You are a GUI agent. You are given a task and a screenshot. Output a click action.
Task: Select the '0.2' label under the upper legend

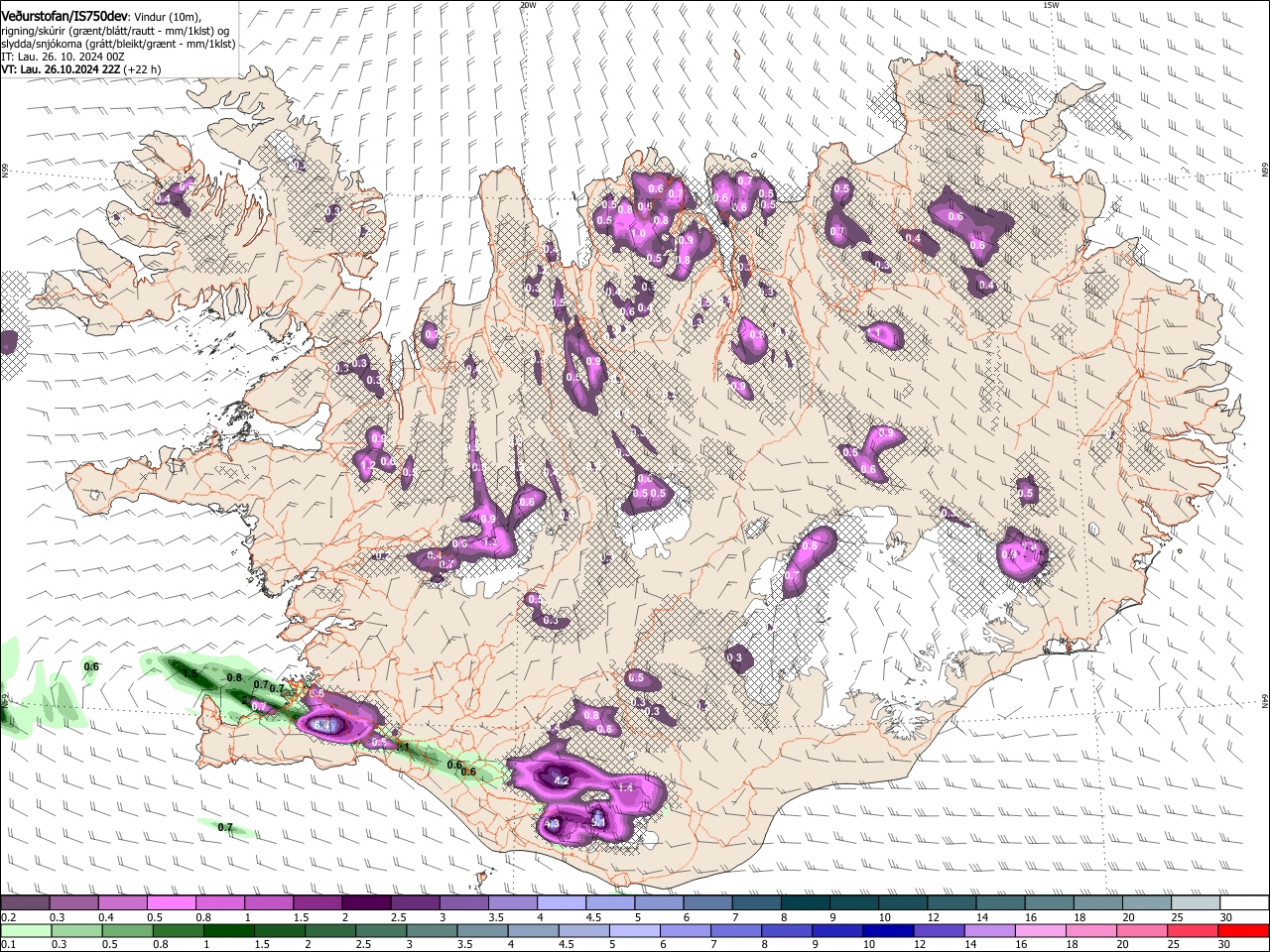(7, 916)
